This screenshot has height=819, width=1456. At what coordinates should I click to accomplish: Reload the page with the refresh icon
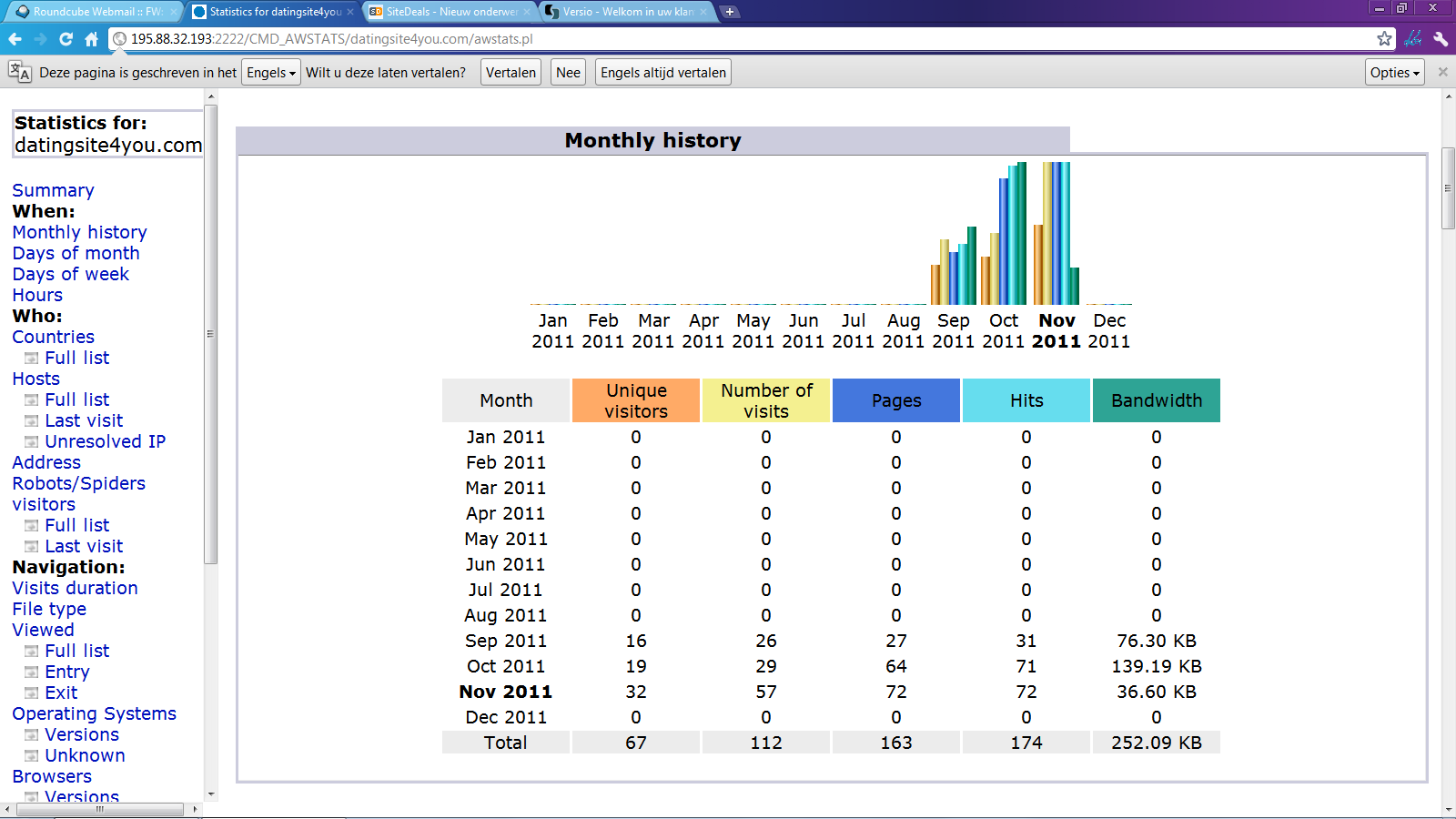tap(66, 39)
